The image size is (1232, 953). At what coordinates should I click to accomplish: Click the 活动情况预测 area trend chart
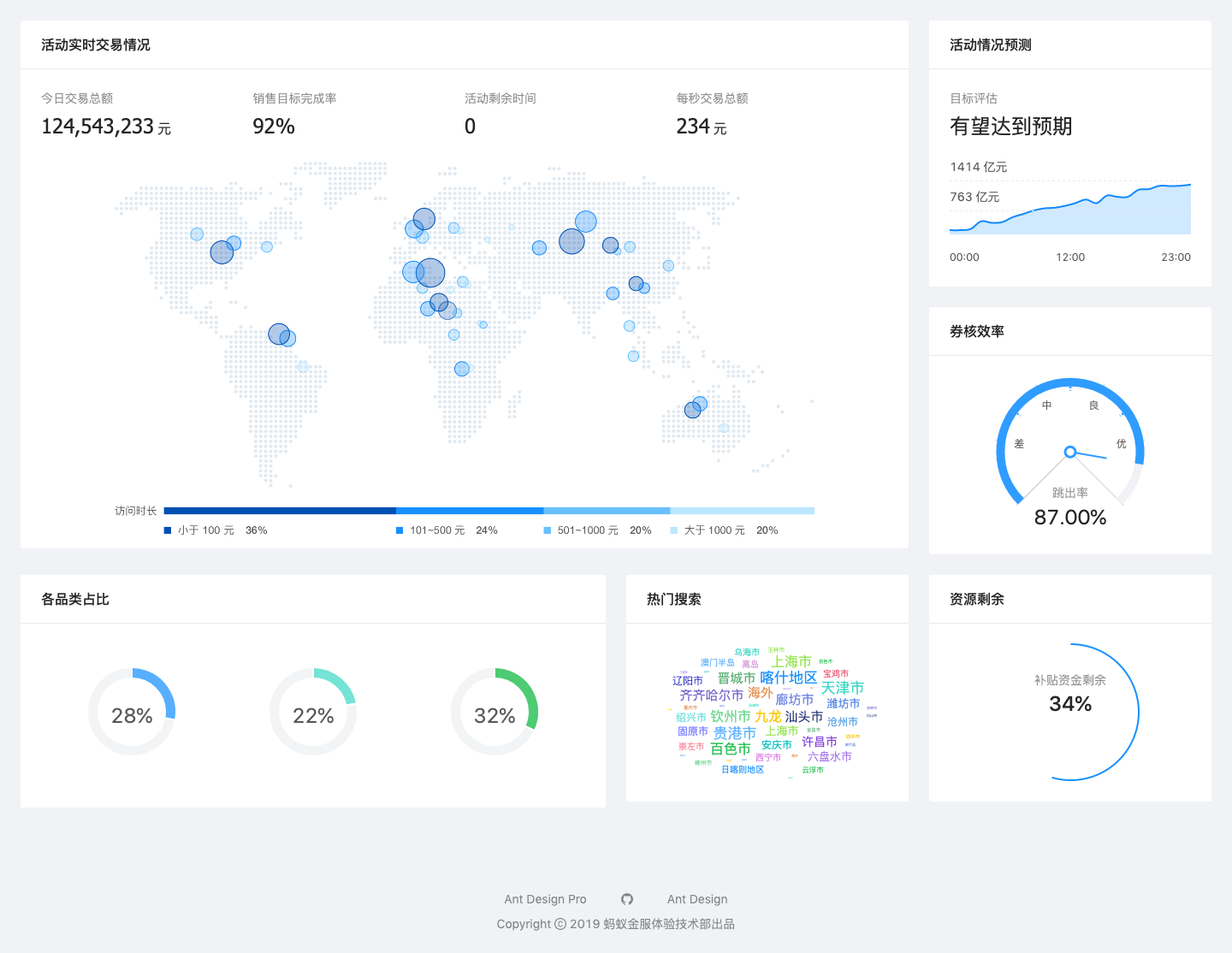click(x=1070, y=209)
